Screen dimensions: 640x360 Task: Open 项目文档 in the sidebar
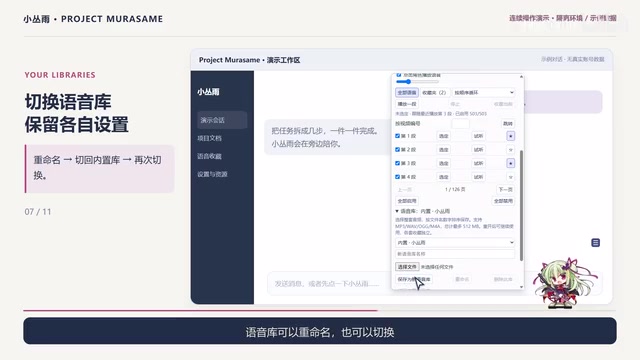pos(209,138)
